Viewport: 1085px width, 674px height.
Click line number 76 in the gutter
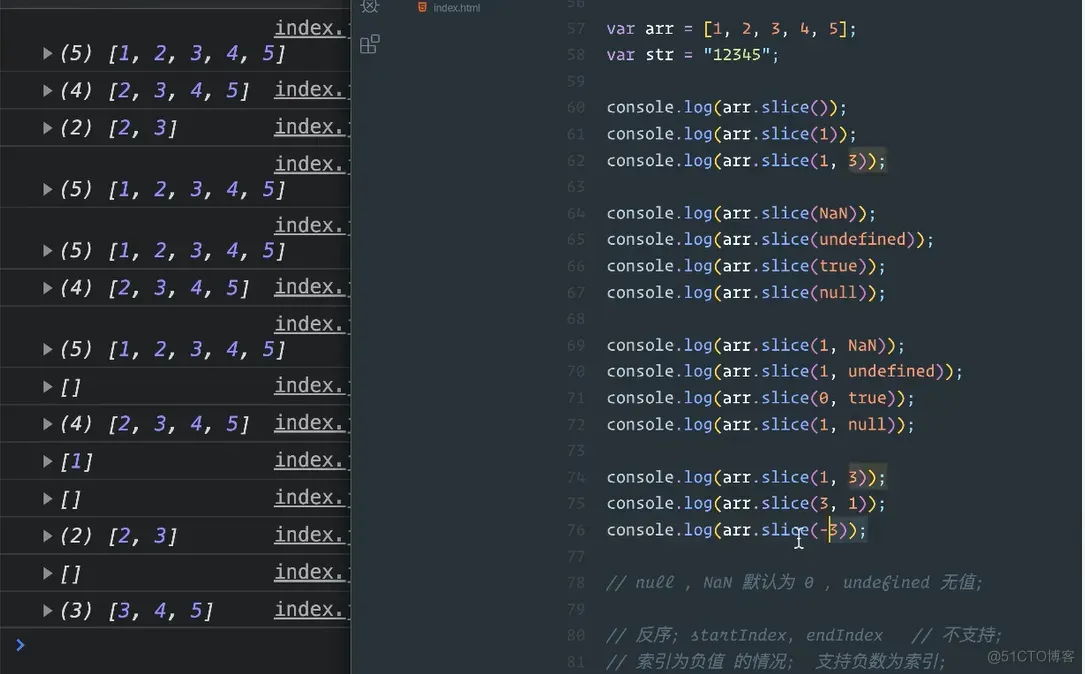576,530
